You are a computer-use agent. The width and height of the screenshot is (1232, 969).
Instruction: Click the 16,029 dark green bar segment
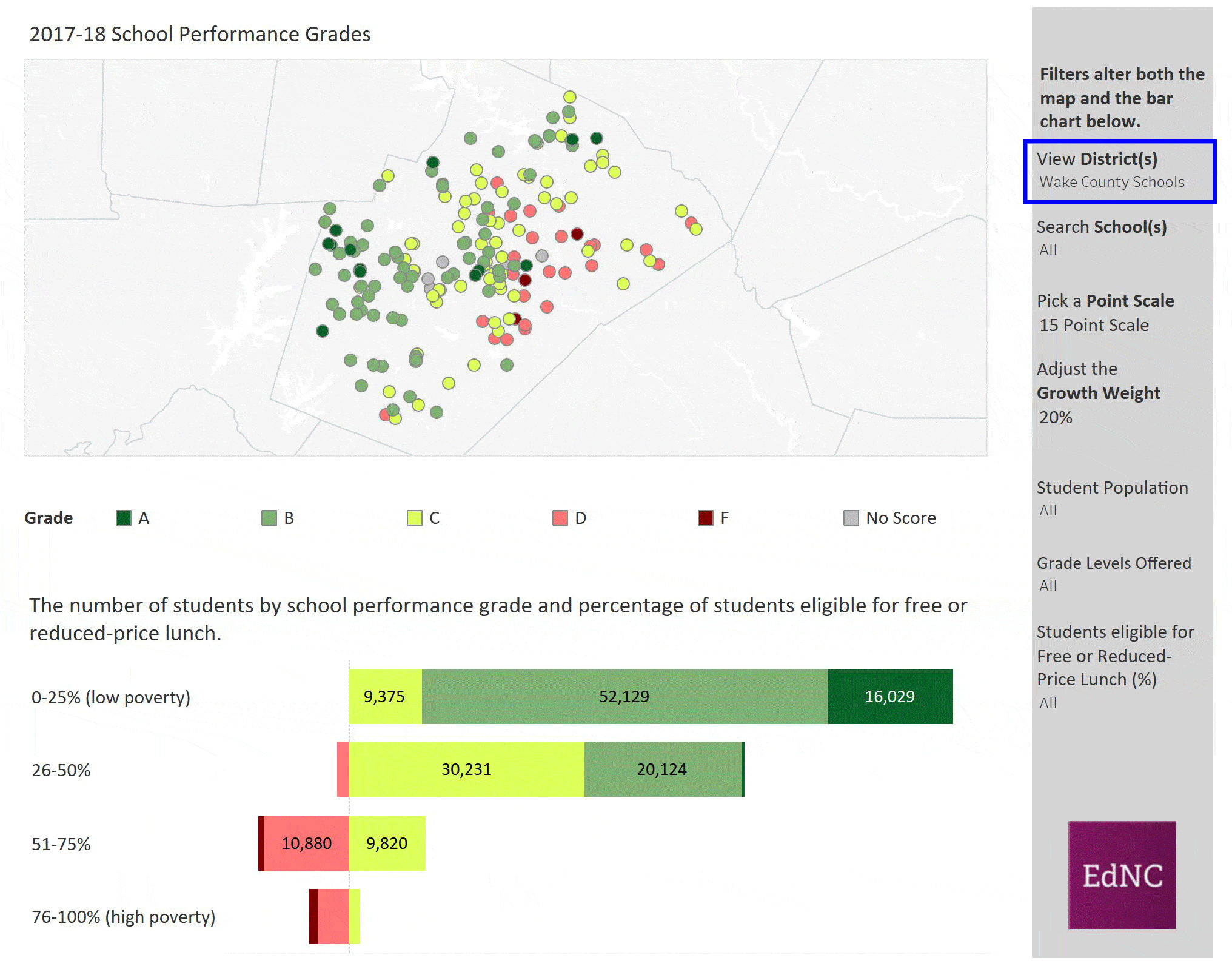pos(889,696)
